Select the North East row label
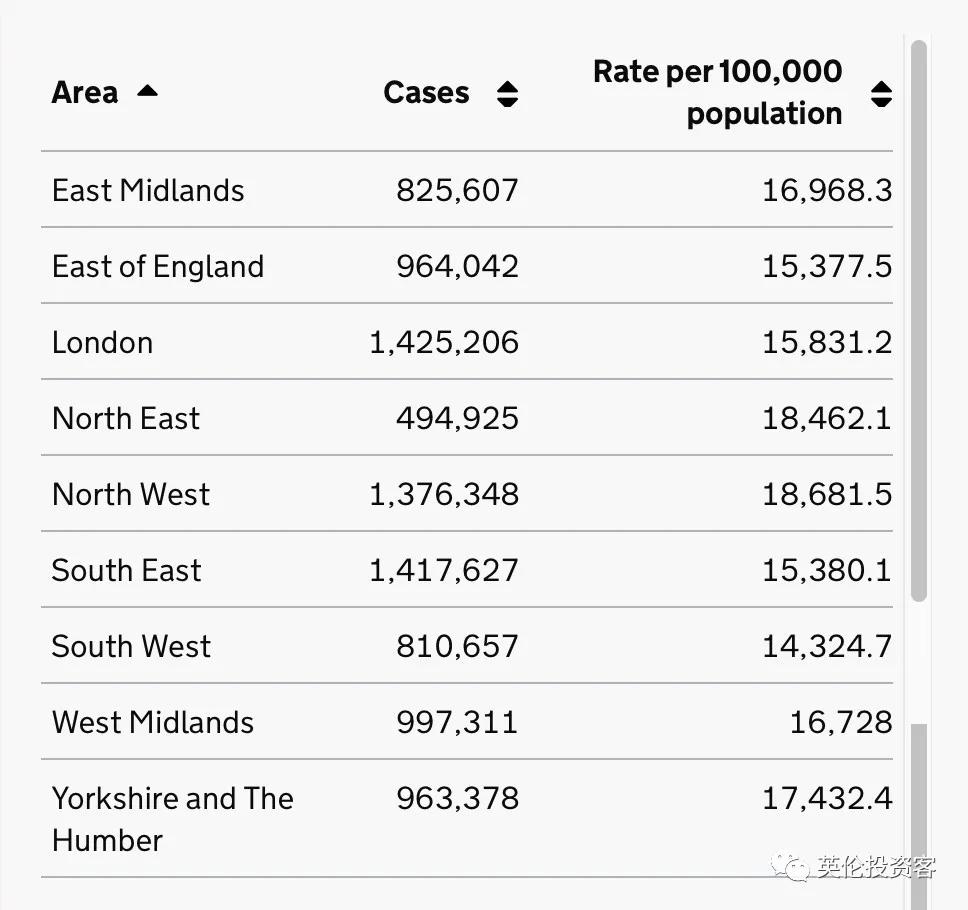 coord(126,418)
